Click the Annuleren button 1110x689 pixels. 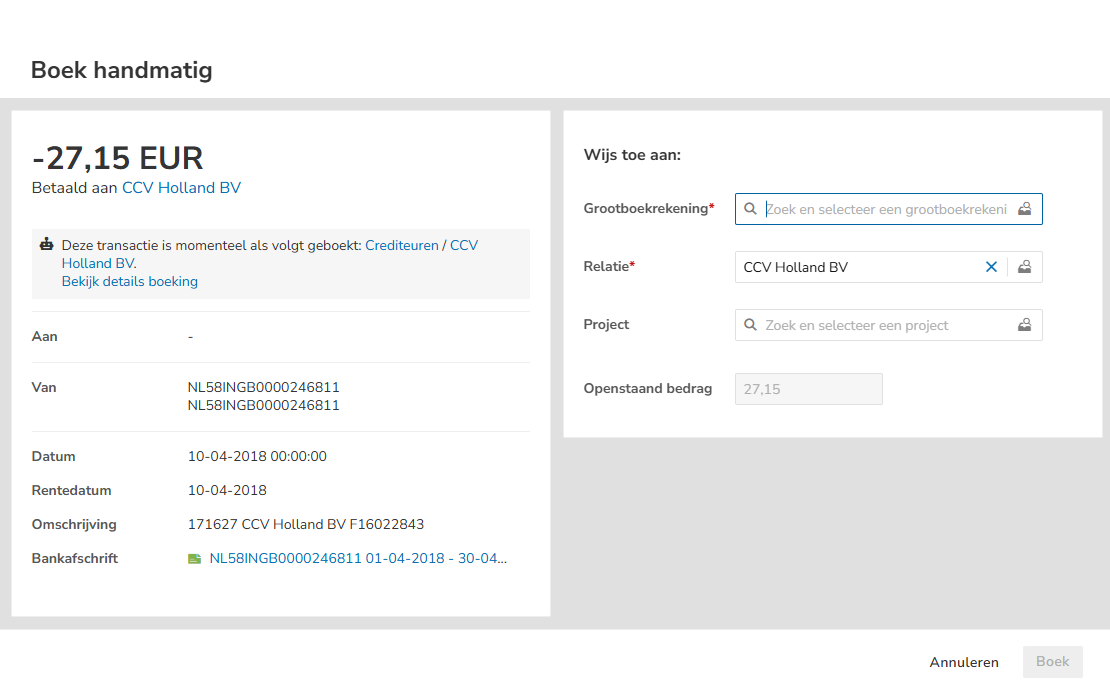click(x=964, y=662)
